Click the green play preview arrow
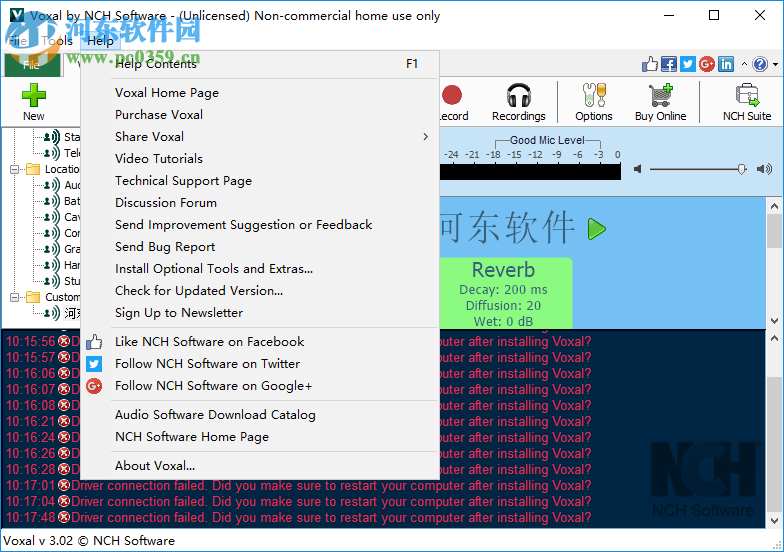784x552 pixels. pyautogui.click(x=596, y=229)
